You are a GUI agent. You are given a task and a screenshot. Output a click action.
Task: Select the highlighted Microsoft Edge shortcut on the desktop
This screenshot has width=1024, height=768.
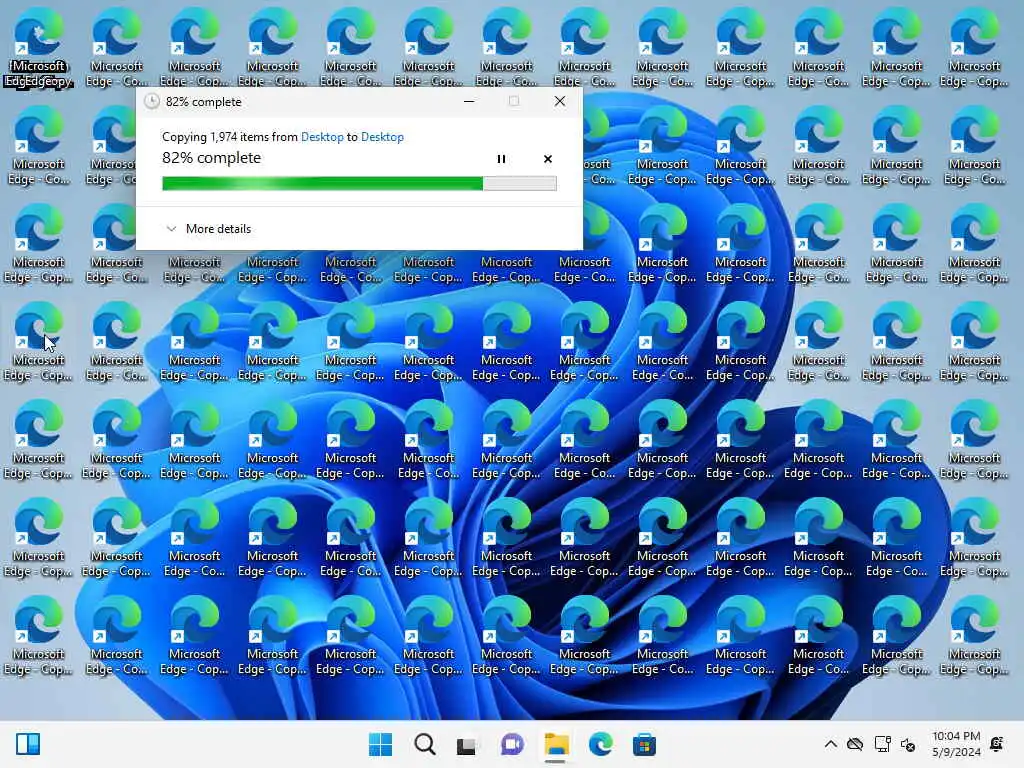tap(39, 48)
